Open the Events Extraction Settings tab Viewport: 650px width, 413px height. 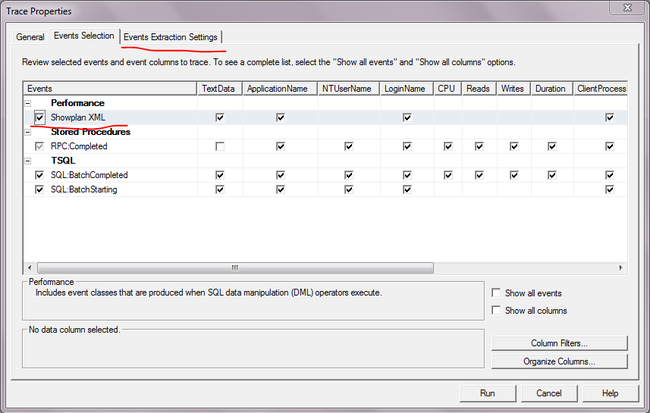pos(170,37)
